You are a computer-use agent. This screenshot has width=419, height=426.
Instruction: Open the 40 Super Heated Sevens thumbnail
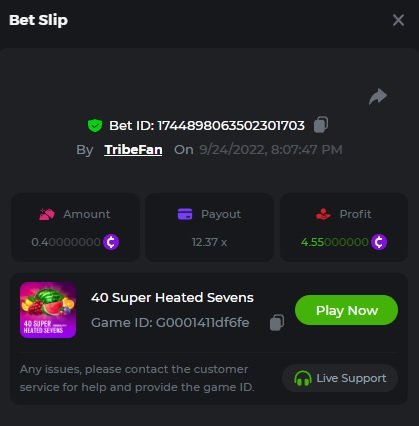48,310
